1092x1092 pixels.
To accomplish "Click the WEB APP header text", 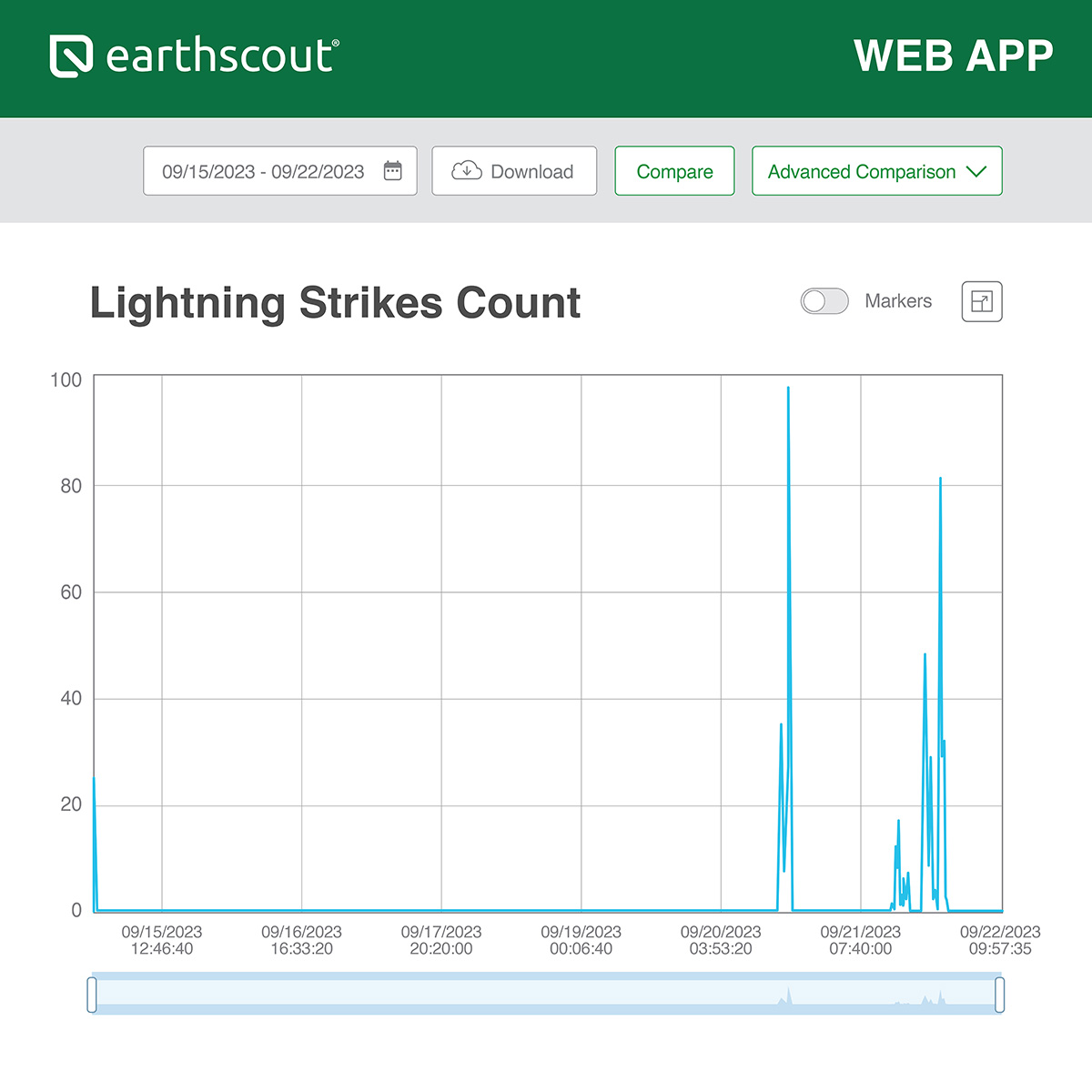I will pos(953,56).
